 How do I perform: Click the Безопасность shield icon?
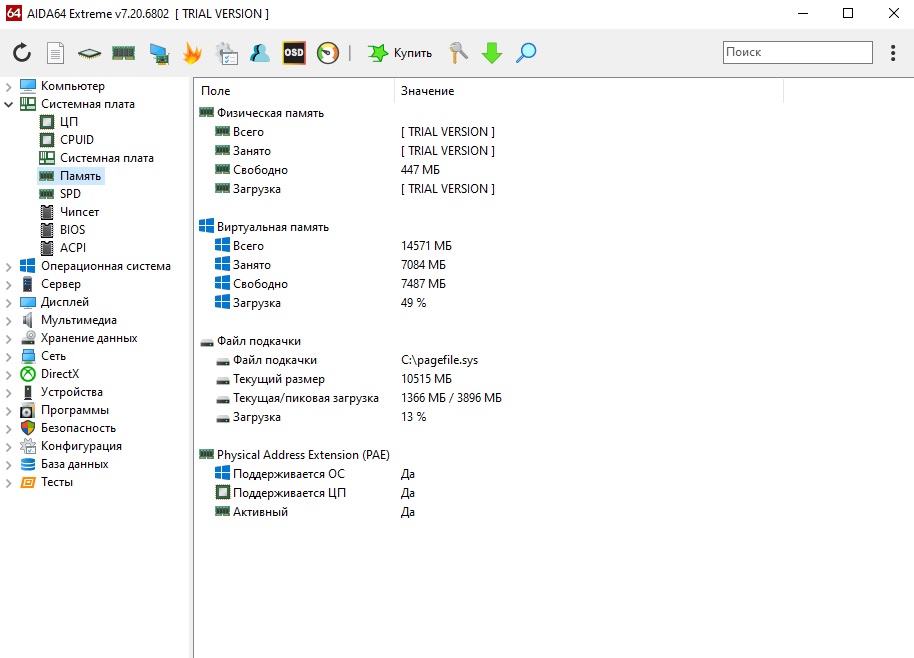28,428
